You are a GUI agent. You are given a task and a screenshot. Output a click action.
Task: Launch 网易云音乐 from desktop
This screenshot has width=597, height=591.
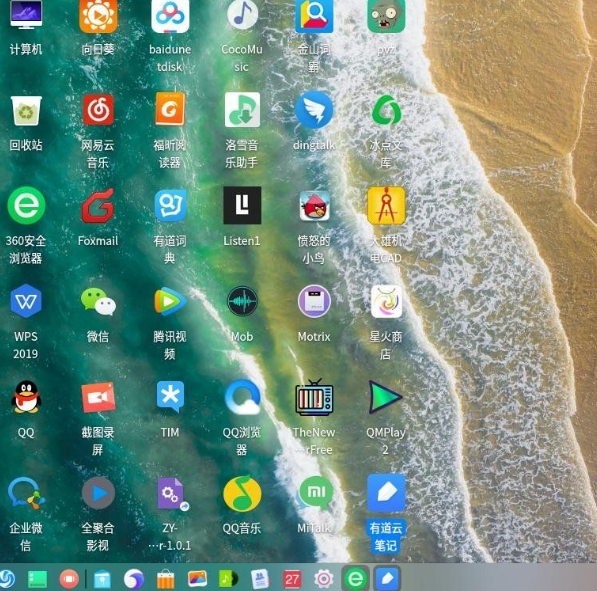point(98,110)
